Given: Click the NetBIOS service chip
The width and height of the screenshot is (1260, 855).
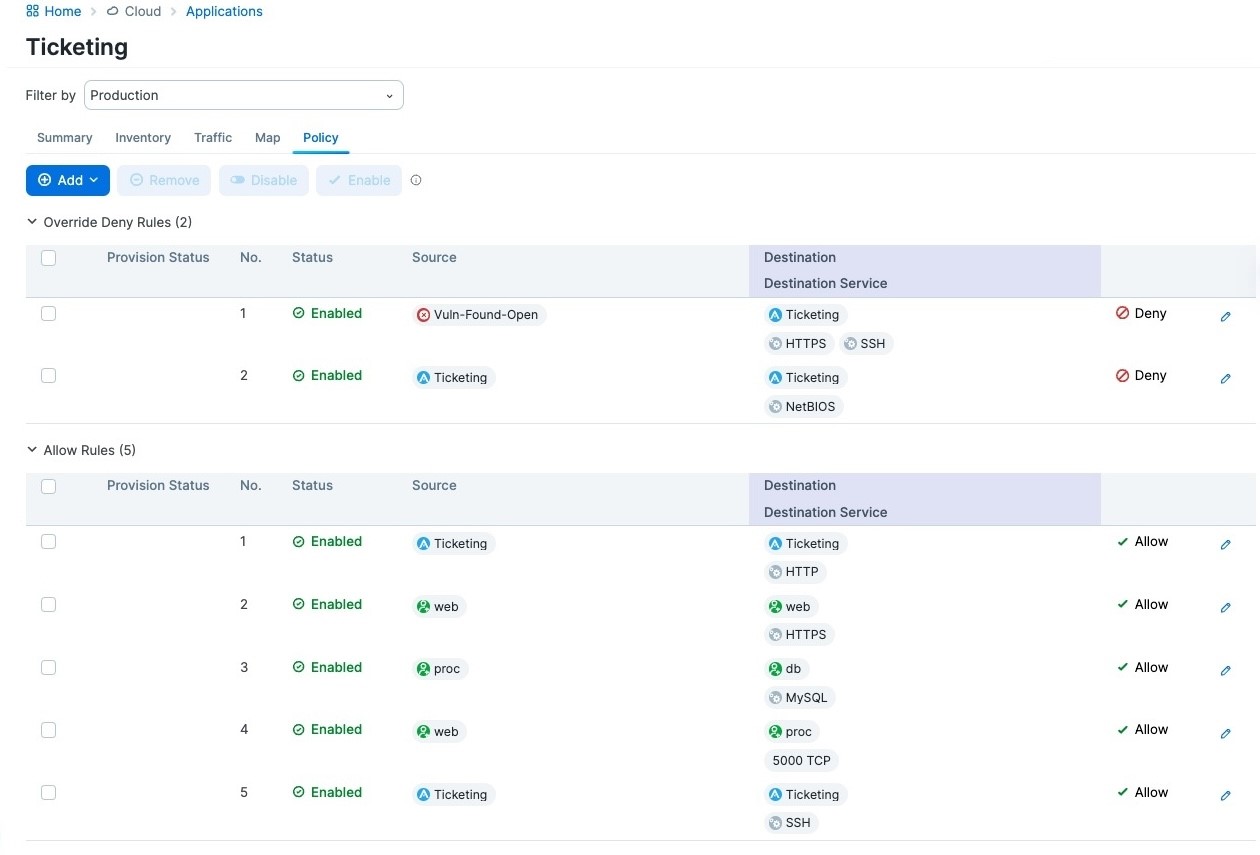Looking at the screenshot, I should (803, 407).
